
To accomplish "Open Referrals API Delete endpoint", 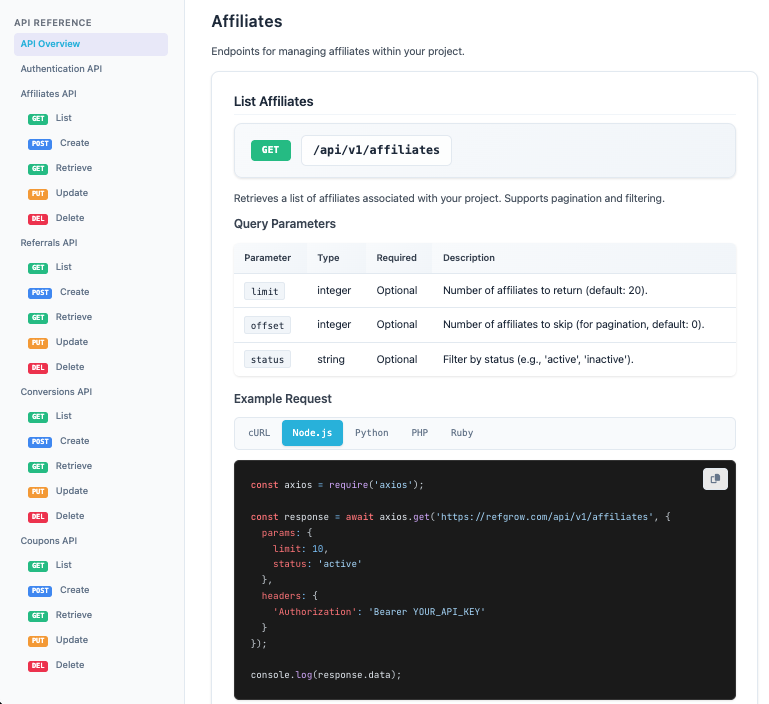I will click(56, 367).
